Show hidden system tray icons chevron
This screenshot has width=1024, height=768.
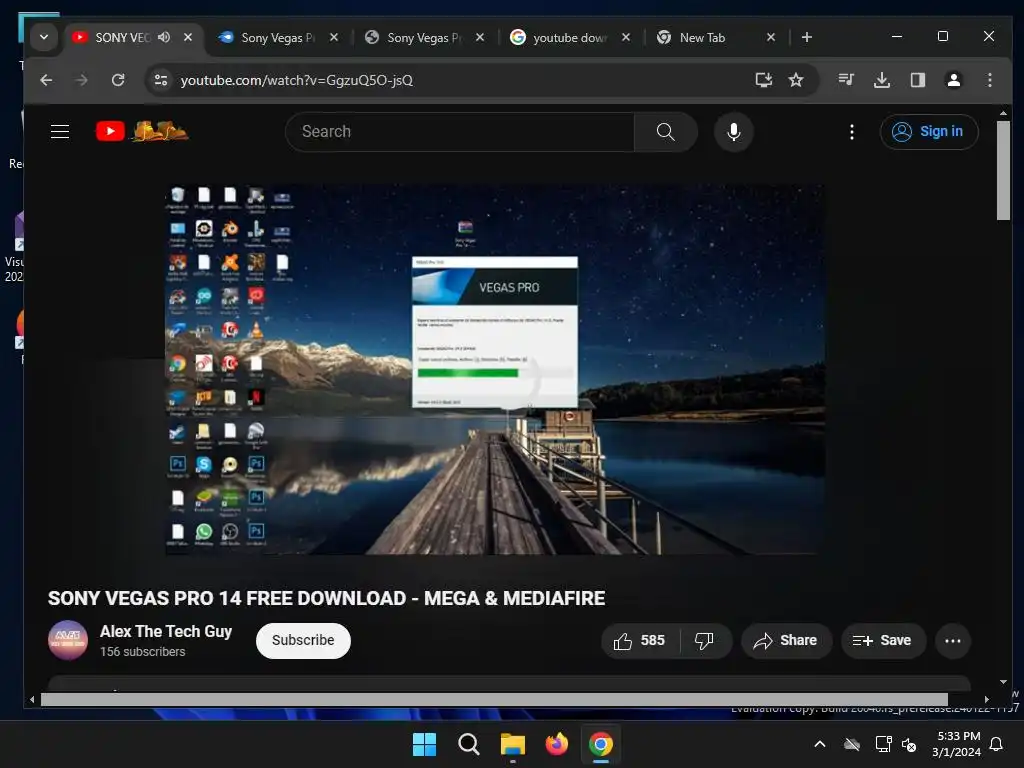pyautogui.click(x=820, y=744)
